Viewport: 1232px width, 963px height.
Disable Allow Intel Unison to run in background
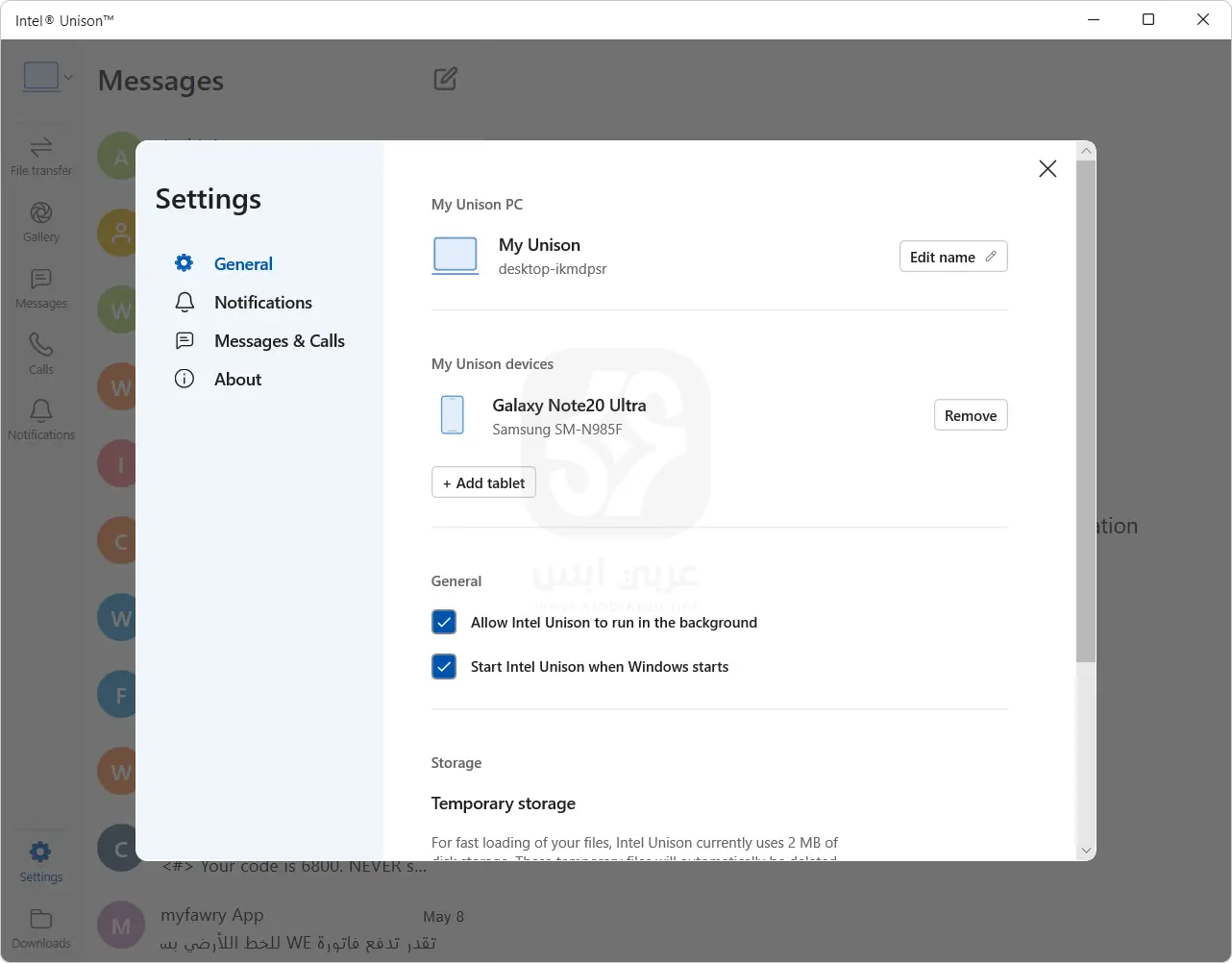point(444,623)
